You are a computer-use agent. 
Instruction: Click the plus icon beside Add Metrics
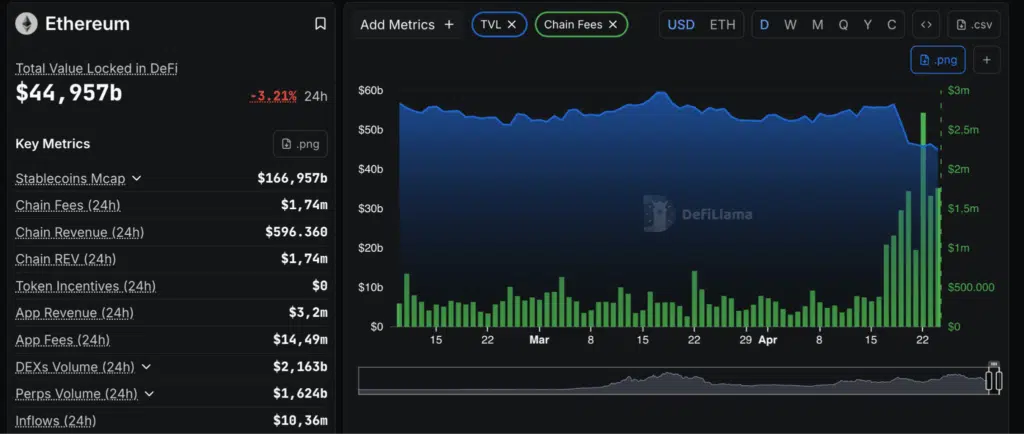pyautogui.click(x=449, y=25)
